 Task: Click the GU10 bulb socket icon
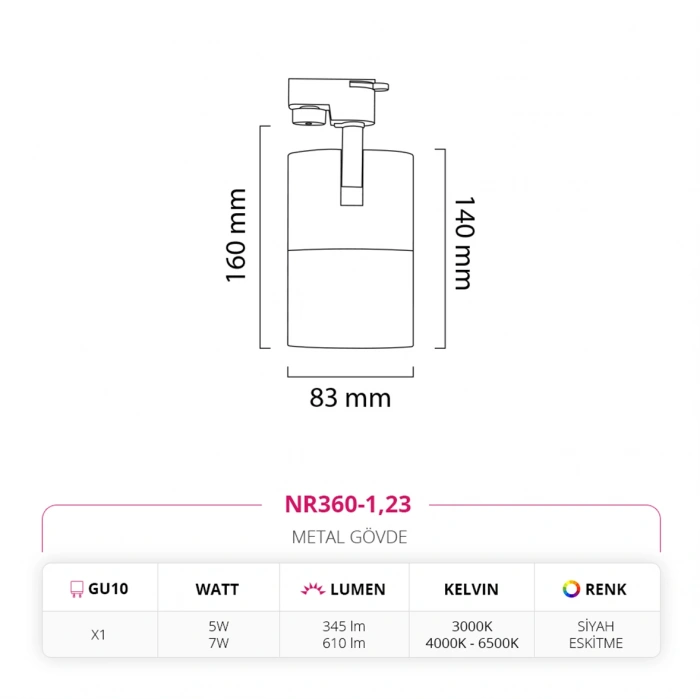tap(76, 589)
